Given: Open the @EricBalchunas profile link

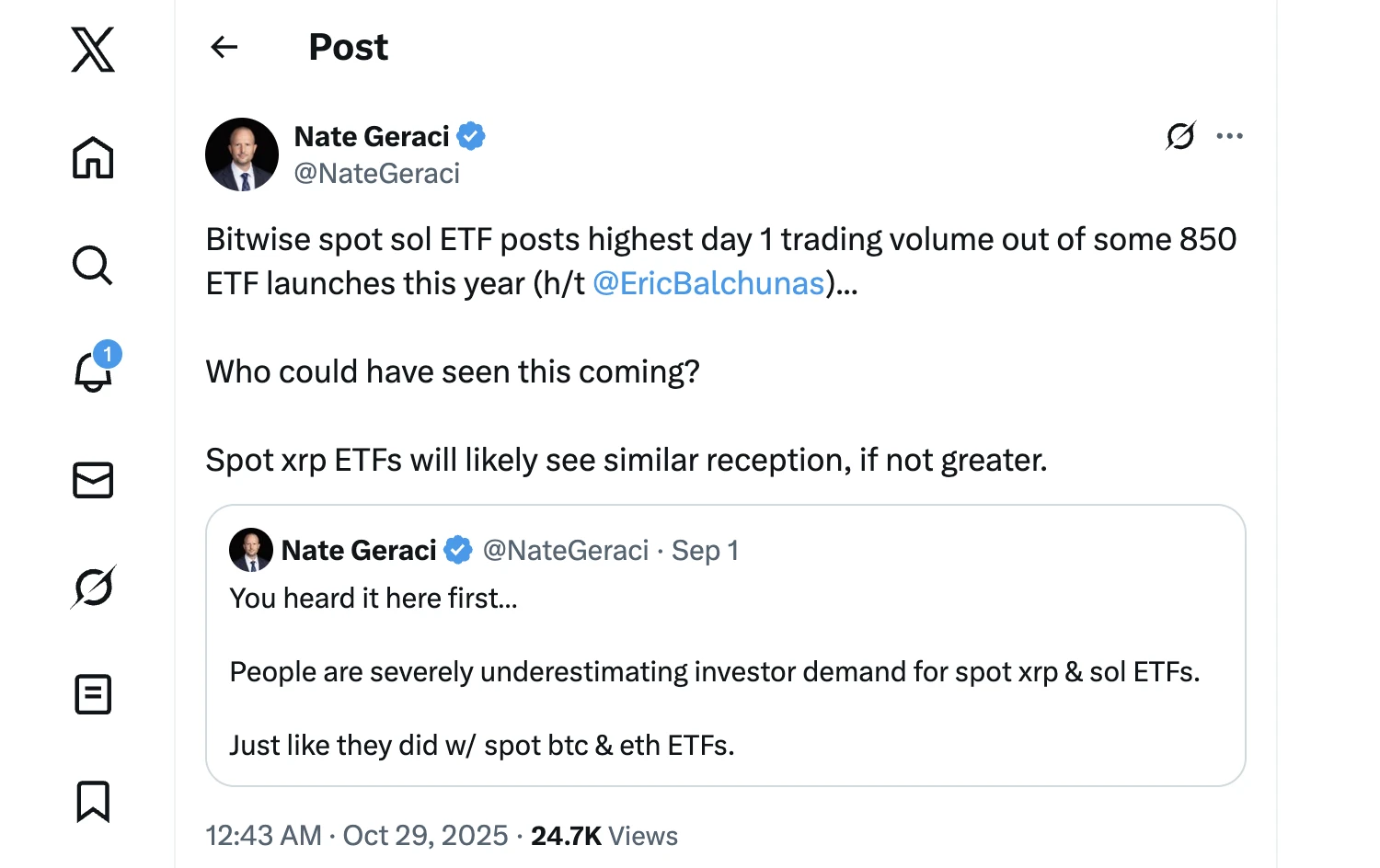Looking at the screenshot, I should point(708,283).
